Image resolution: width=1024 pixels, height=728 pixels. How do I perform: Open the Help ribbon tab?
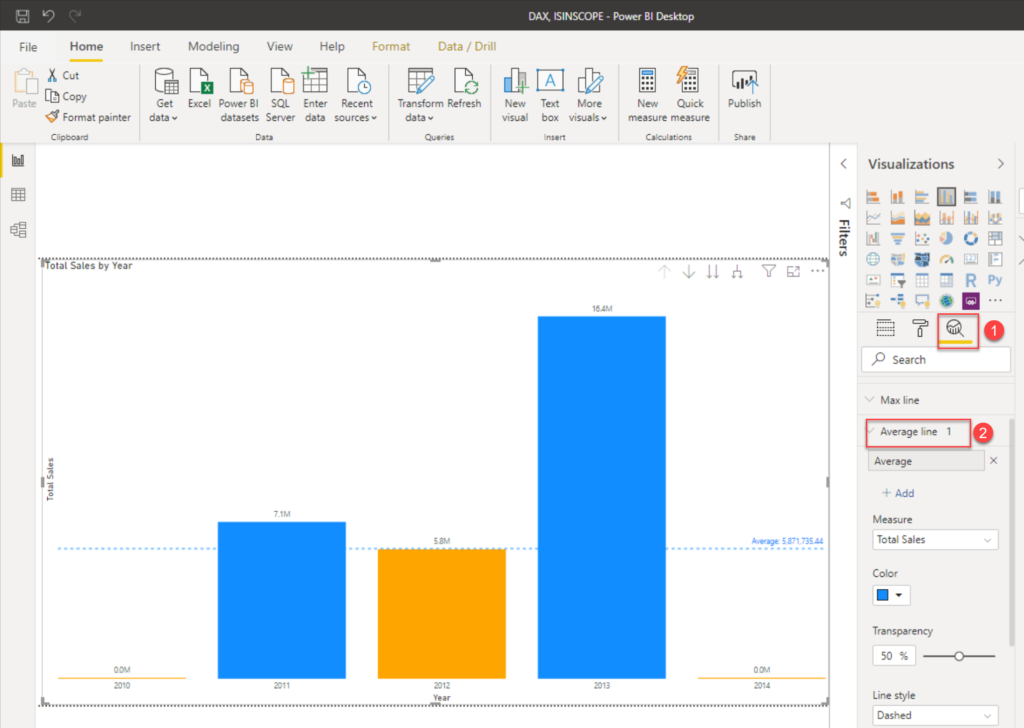332,46
